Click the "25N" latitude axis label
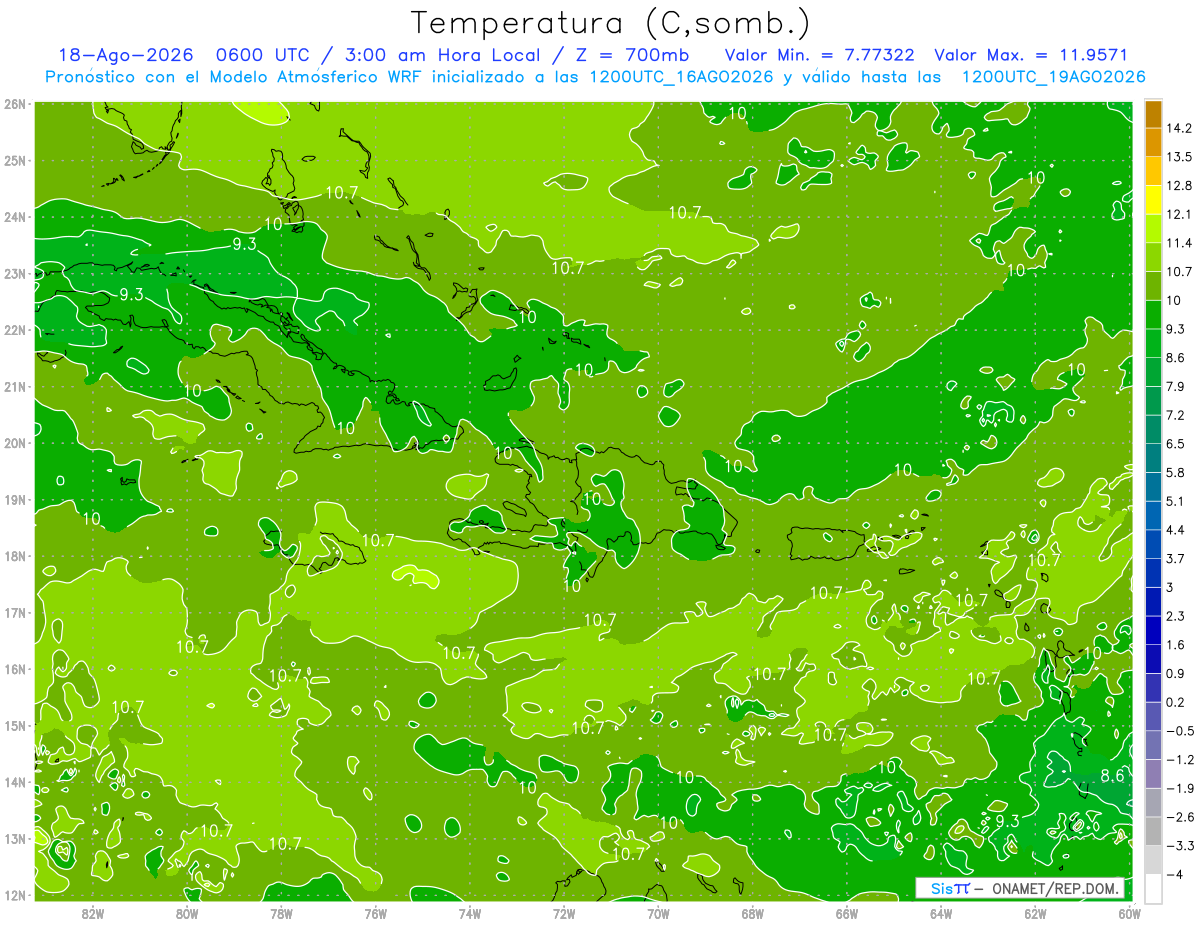Screen dimensions: 1200x927 coord(15,160)
